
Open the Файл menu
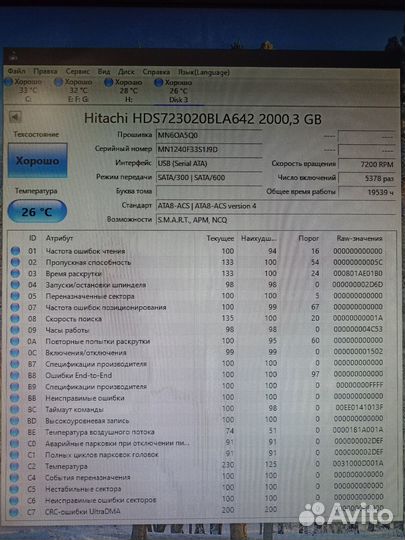(x=16, y=71)
